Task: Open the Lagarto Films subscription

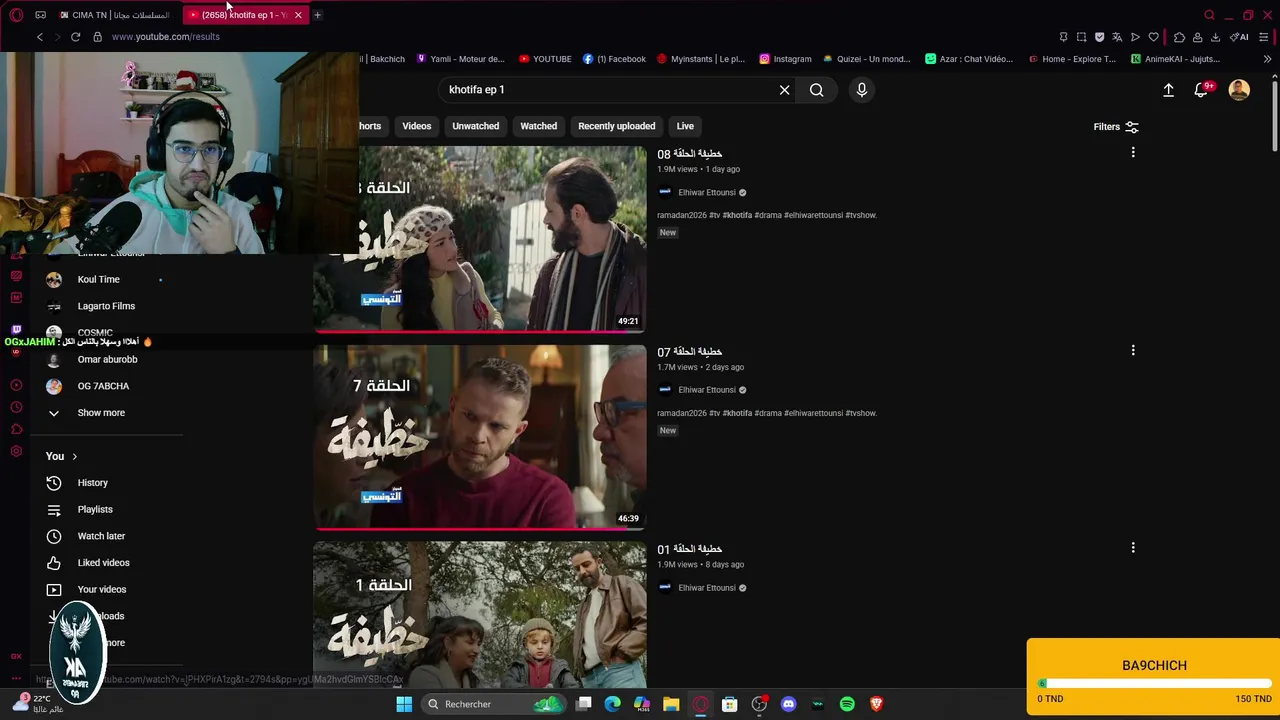Action: (106, 306)
